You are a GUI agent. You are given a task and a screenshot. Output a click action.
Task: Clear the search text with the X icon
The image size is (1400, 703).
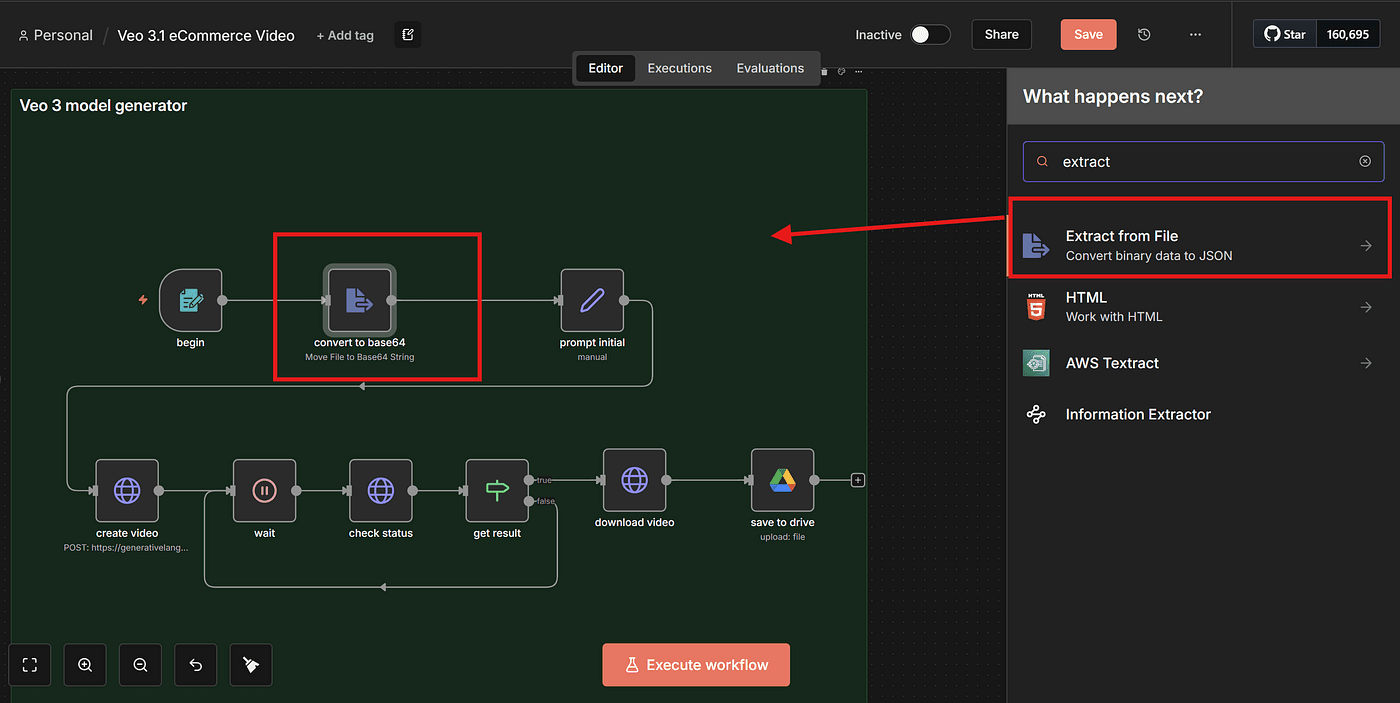(x=1365, y=161)
